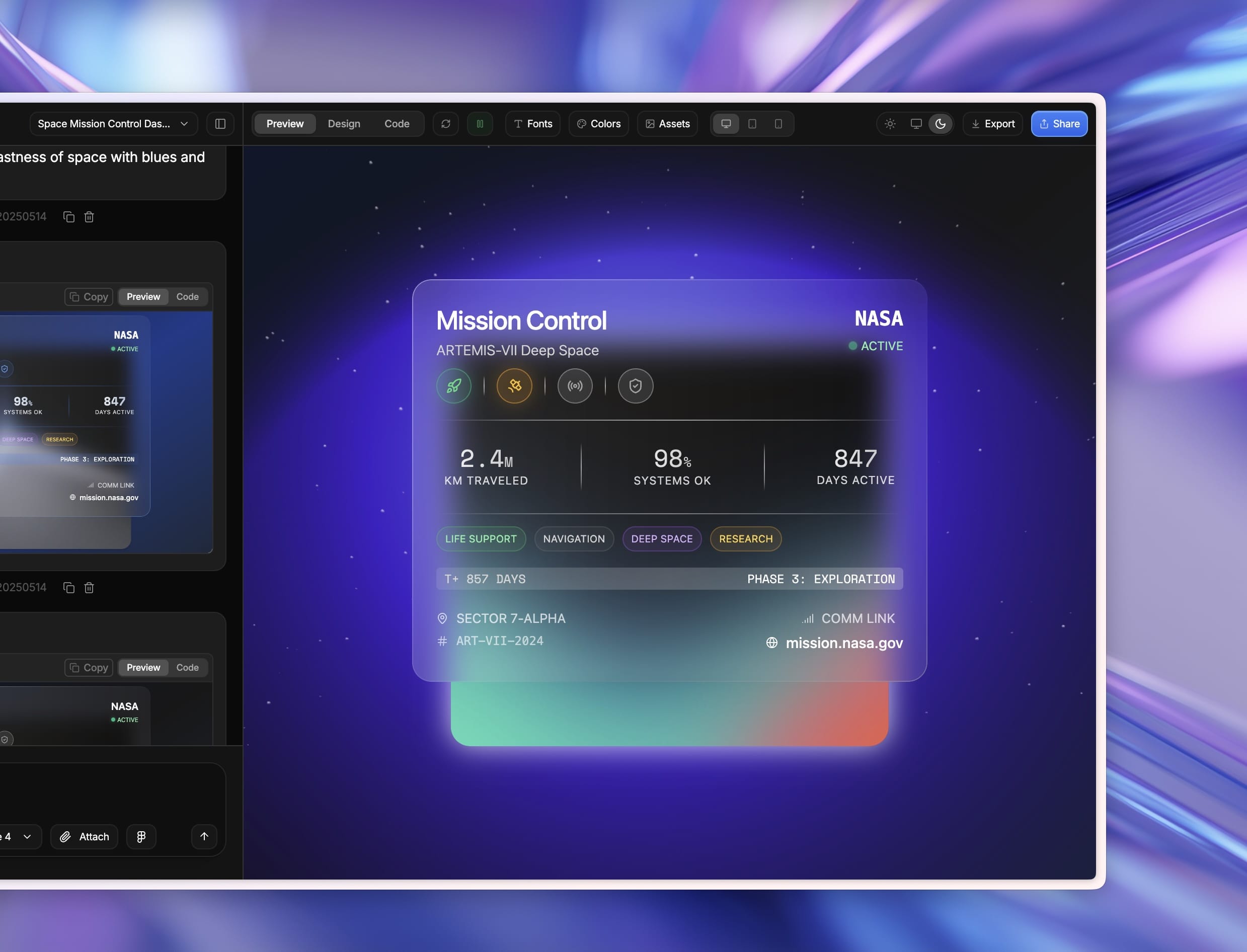Switch to dark theme moon icon
The height and width of the screenshot is (952, 1247).
click(x=941, y=124)
